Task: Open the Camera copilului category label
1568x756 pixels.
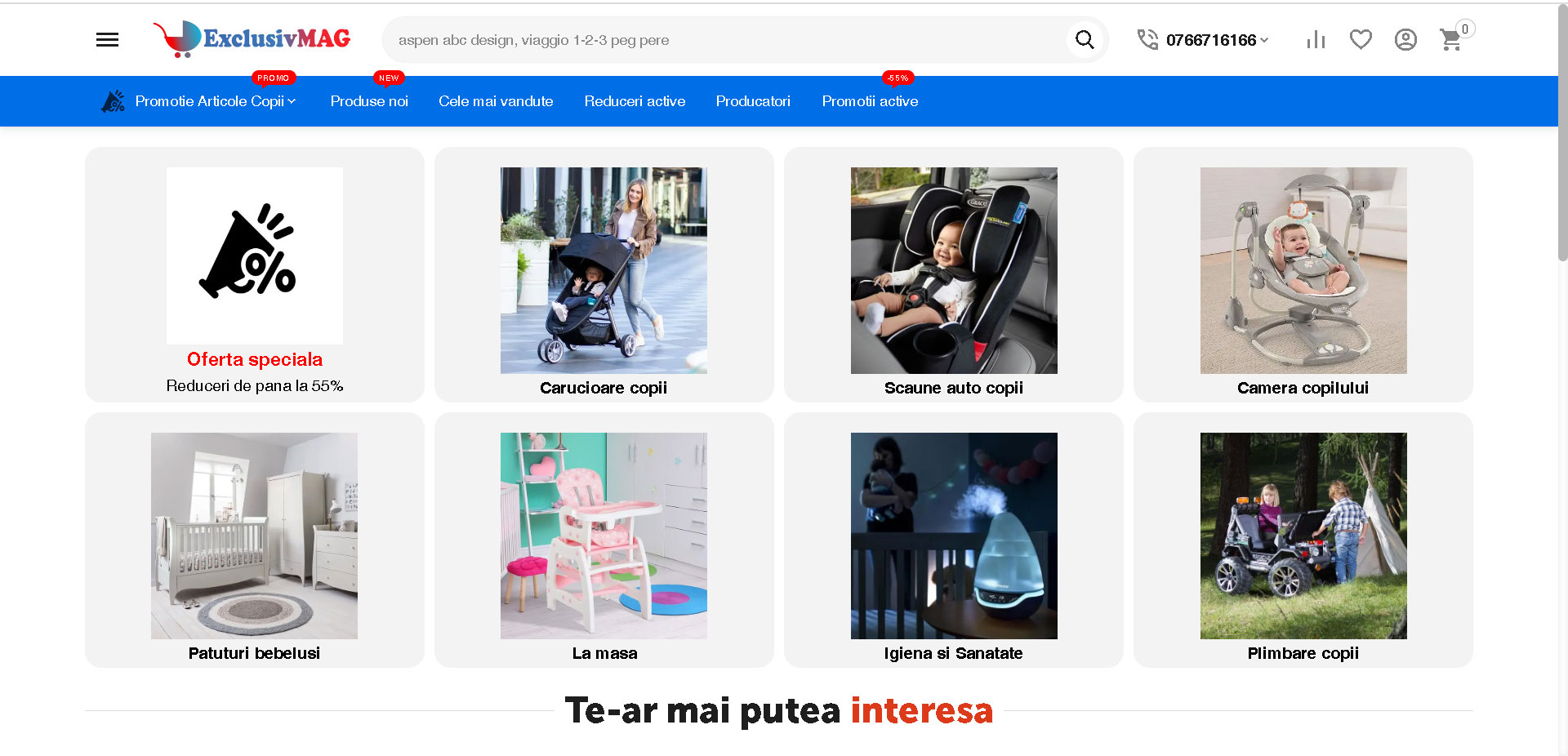Action: click(1303, 388)
